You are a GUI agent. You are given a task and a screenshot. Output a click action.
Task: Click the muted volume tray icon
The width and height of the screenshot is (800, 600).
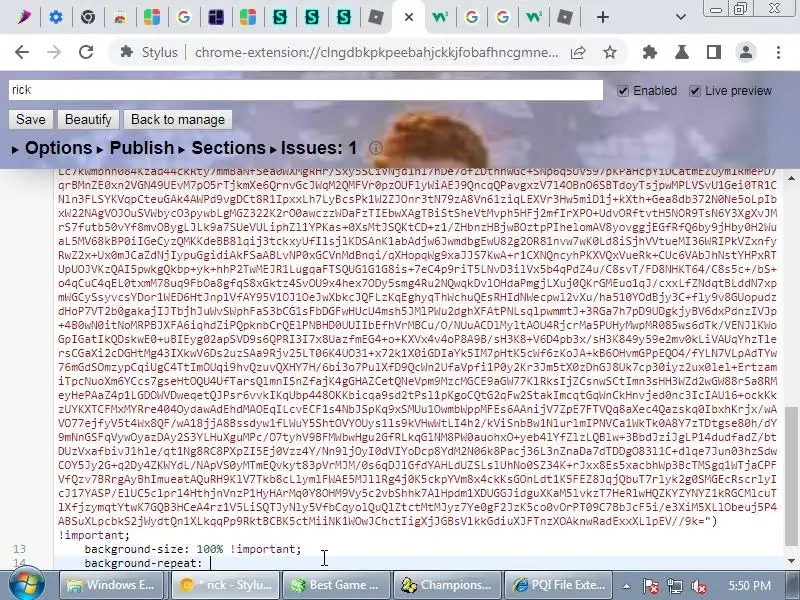698,586
